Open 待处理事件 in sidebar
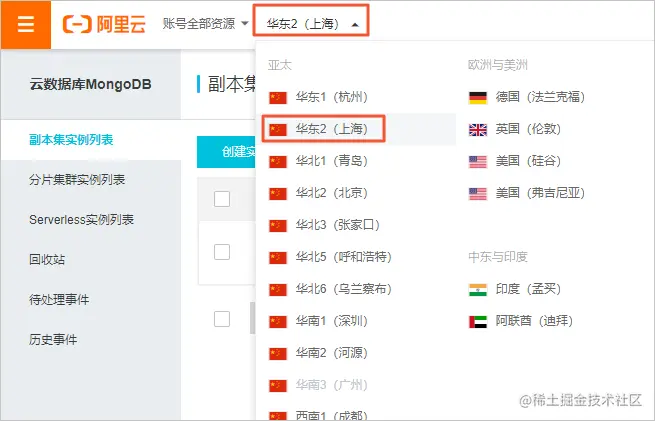This screenshot has height=421, width=655. pos(59,299)
